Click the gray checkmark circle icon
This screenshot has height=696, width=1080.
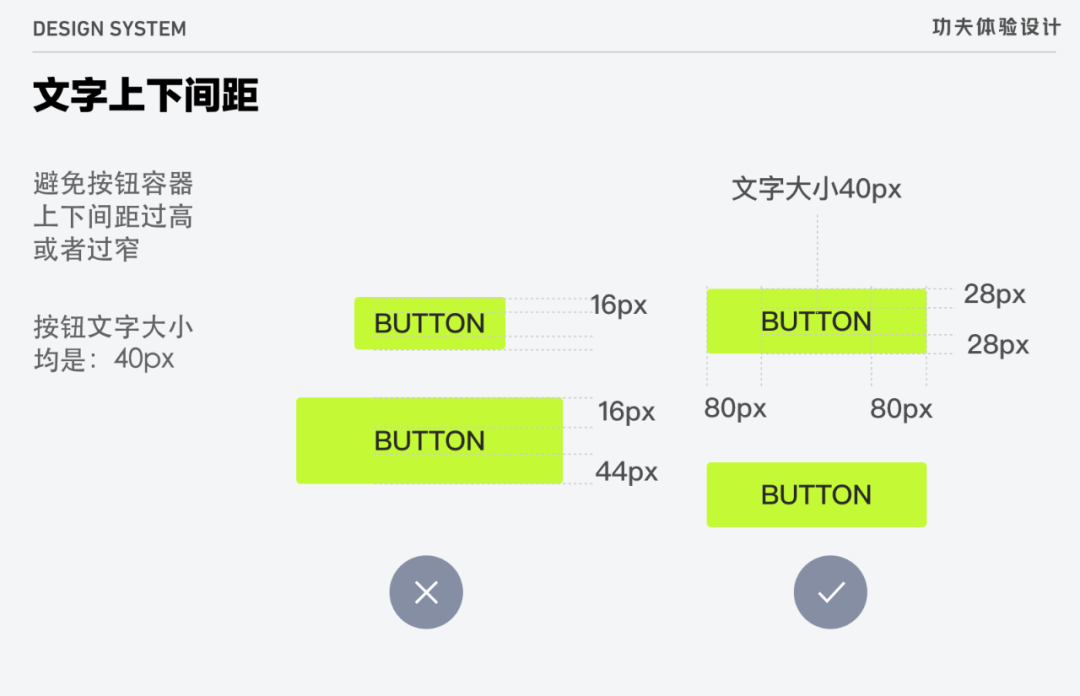click(830, 592)
